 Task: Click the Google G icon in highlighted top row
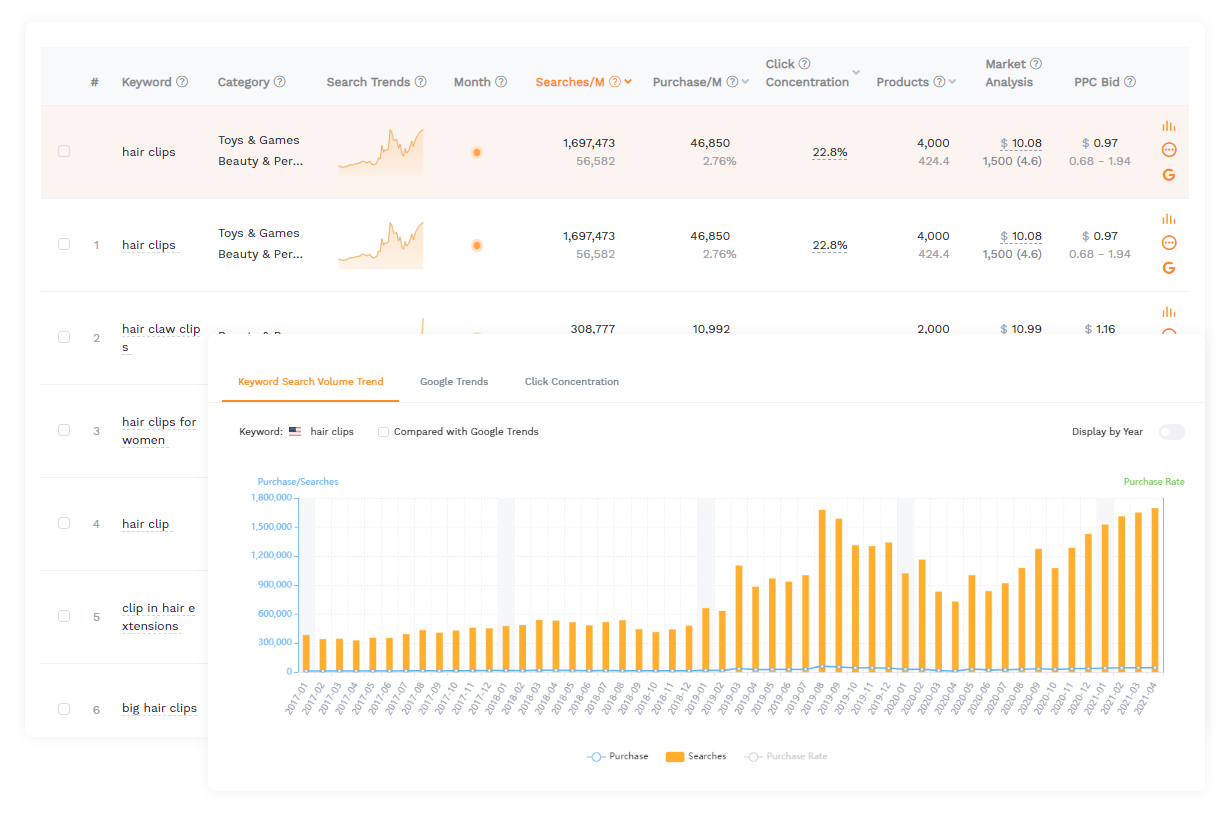(1169, 175)
